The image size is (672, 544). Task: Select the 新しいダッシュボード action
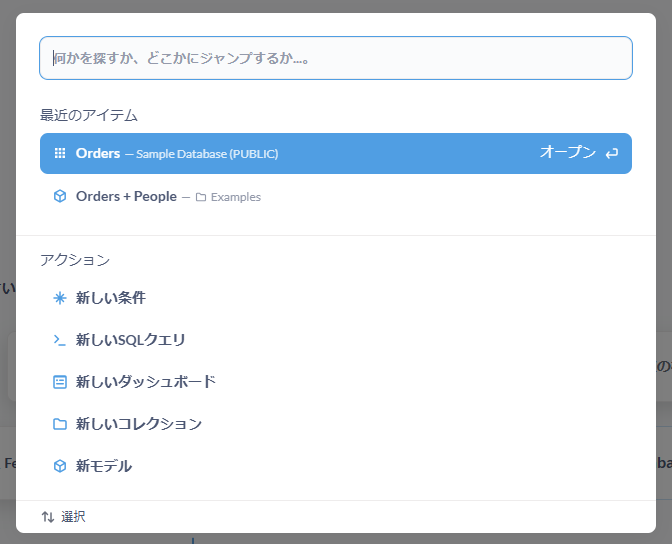tap(336, 382)
